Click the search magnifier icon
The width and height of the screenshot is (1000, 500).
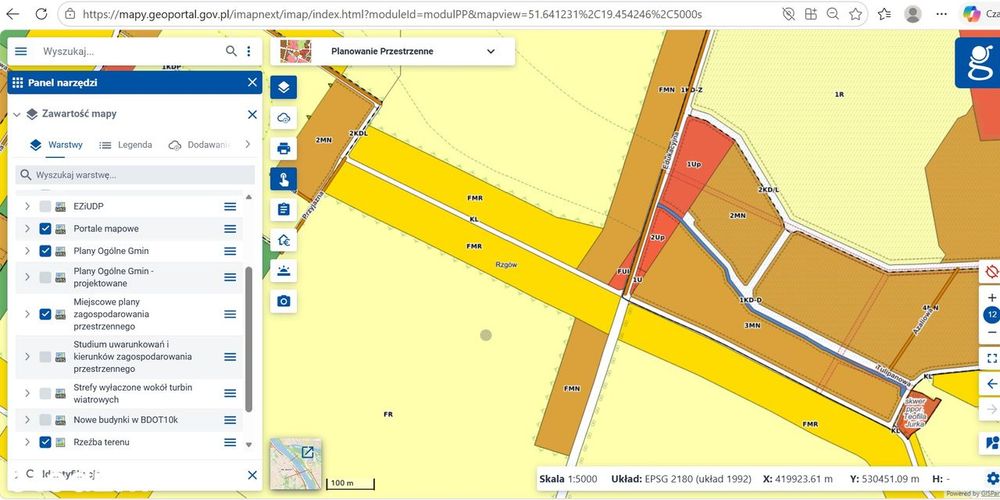coord(231,51)
